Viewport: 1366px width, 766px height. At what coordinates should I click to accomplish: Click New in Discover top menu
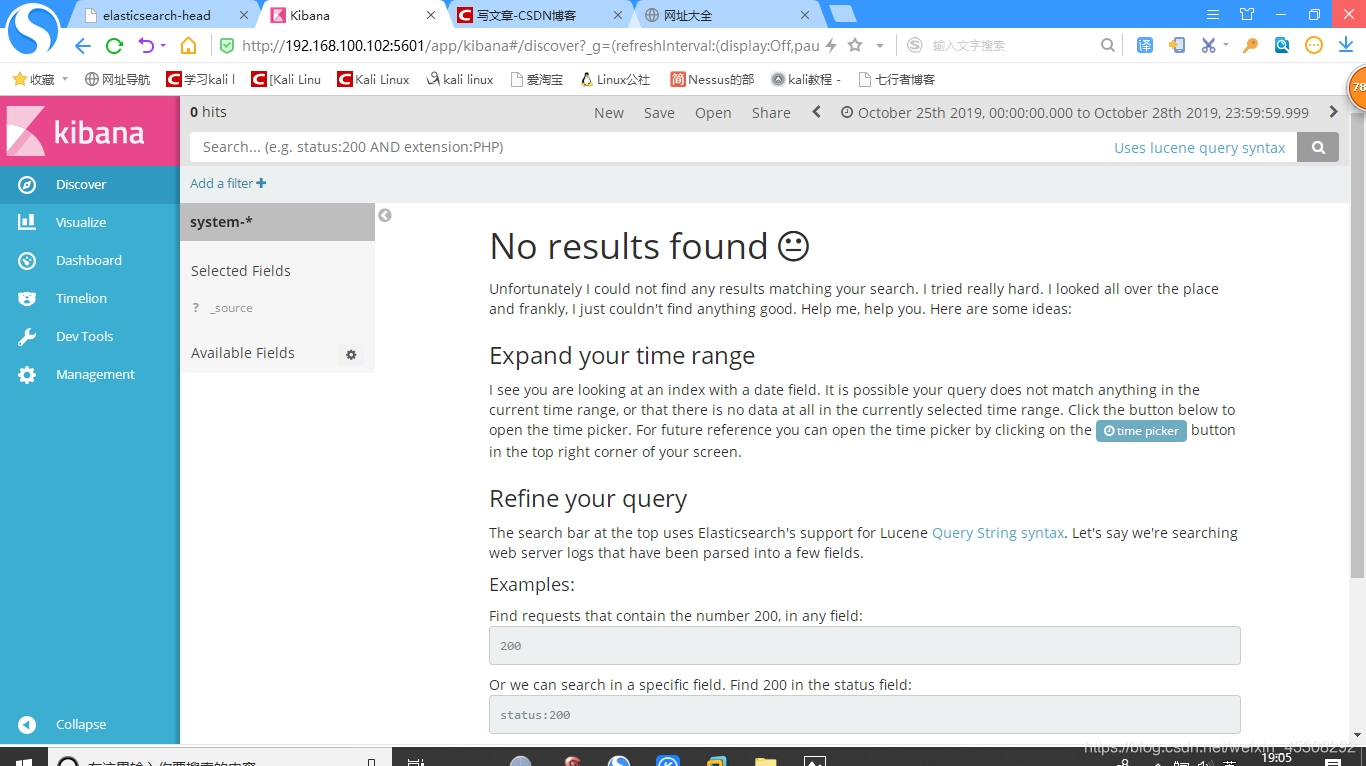(x=609, y=113)
